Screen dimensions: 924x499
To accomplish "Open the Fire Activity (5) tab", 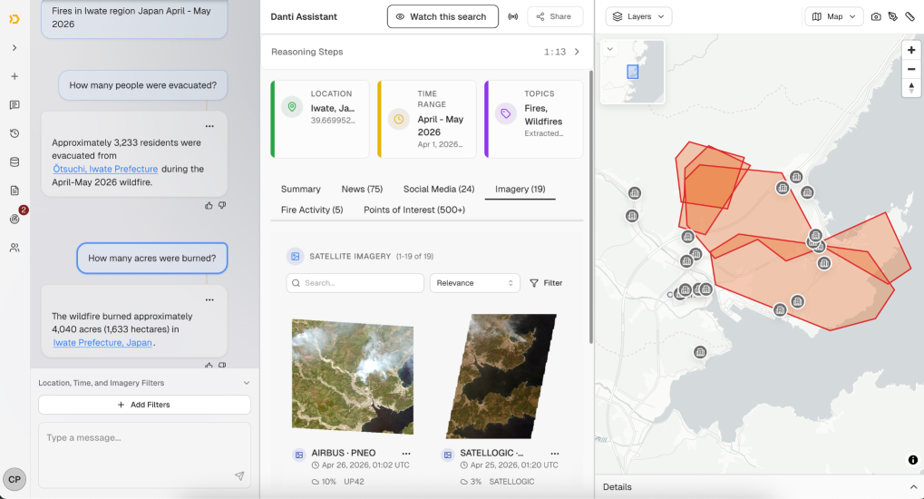I will point(312,210).
